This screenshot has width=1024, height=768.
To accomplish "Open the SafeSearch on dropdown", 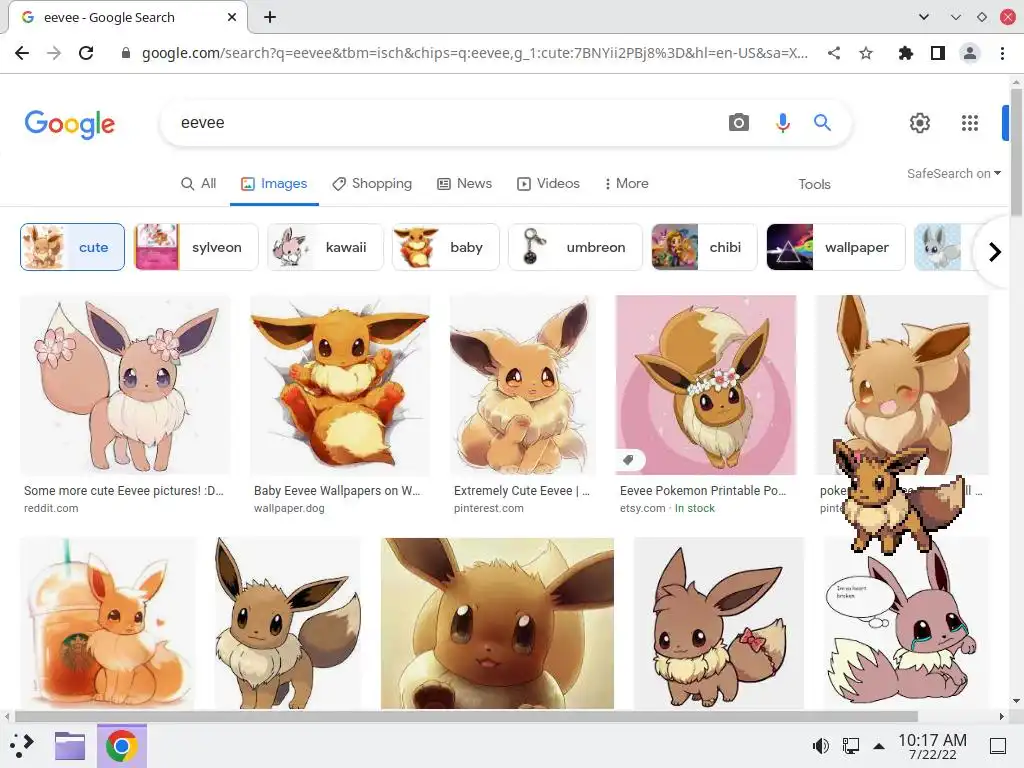I will 953,174.
